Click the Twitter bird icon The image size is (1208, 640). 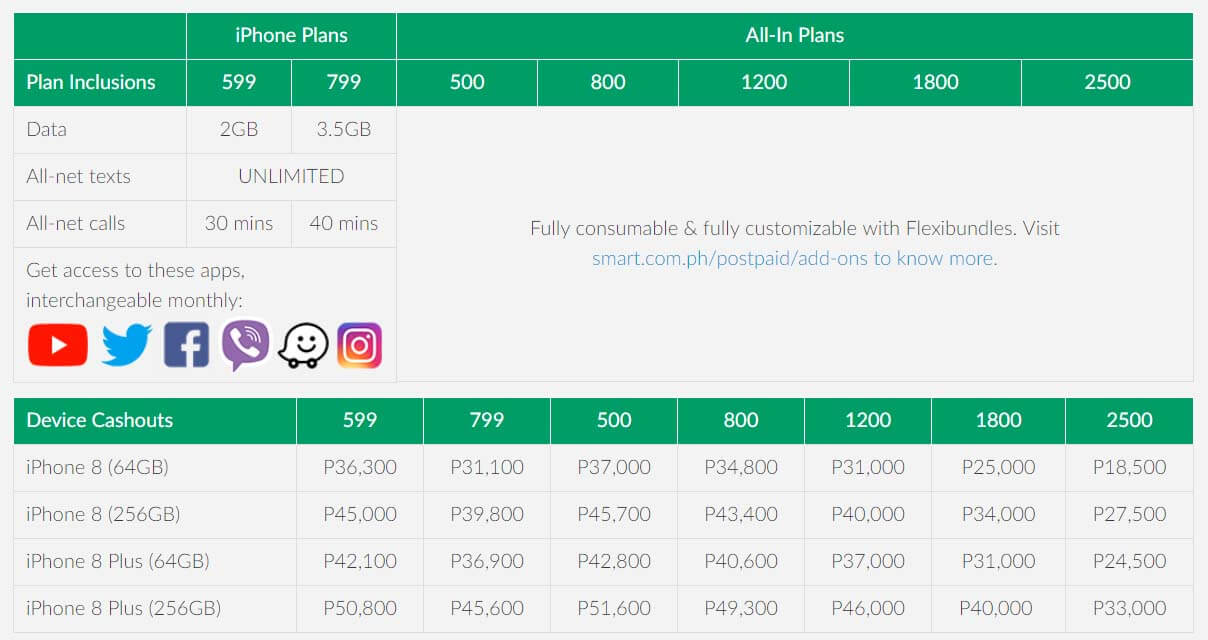pos(126,346)
